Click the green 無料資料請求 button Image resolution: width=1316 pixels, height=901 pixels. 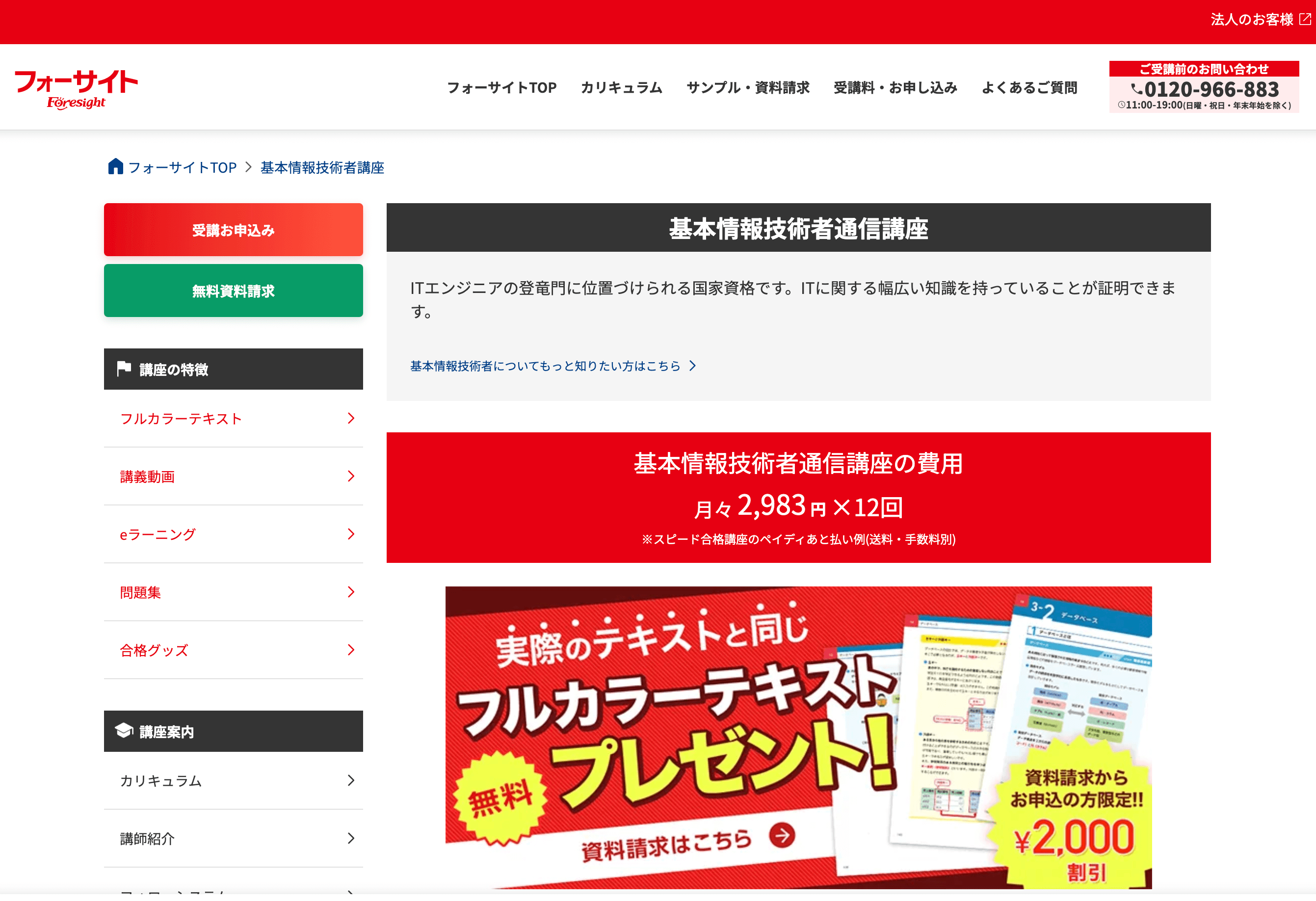(x=233, y=291)
